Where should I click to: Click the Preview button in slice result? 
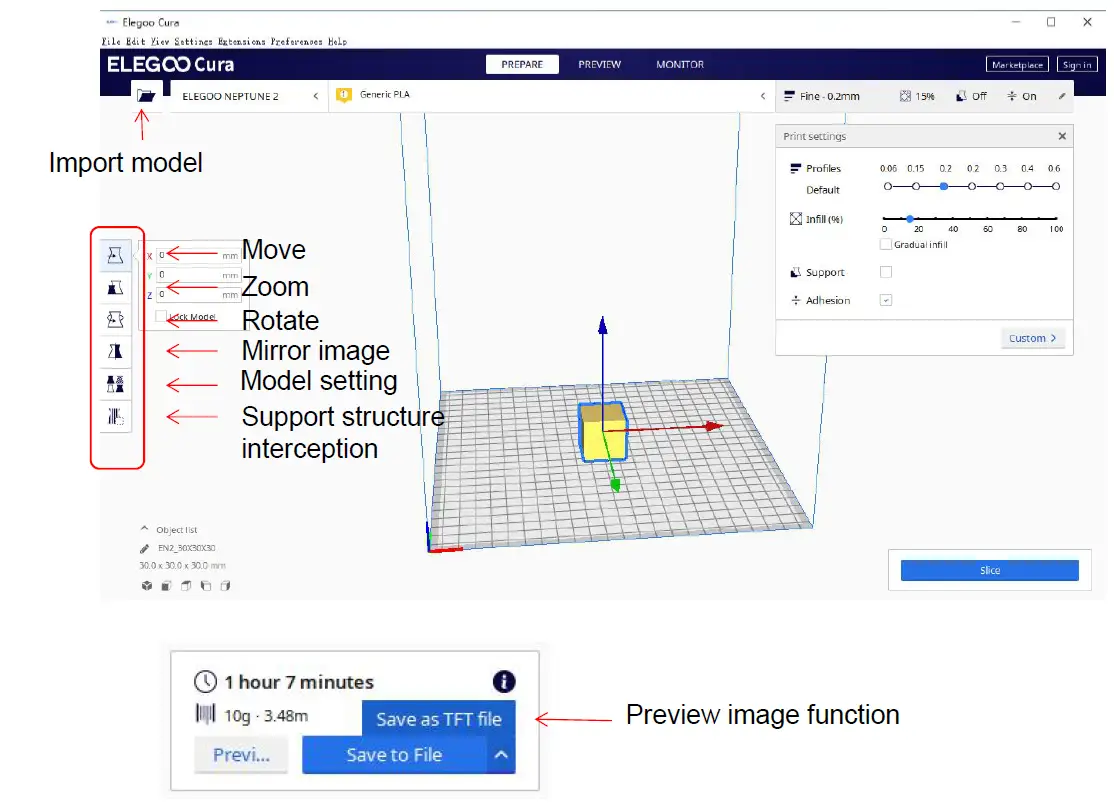[242, 754]
